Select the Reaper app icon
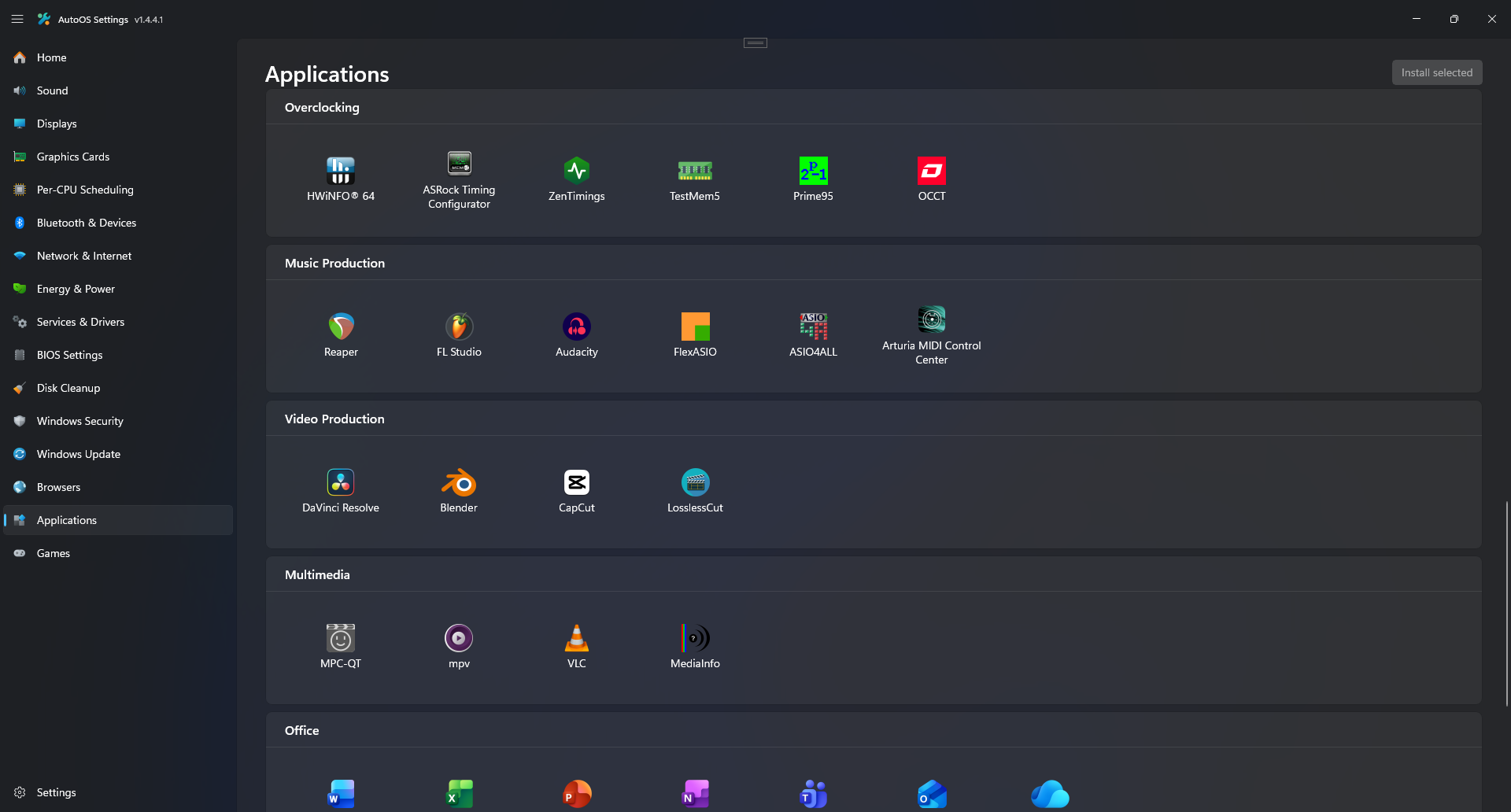The width and height of the screenshot is (1511, 812). coord(341,326)
